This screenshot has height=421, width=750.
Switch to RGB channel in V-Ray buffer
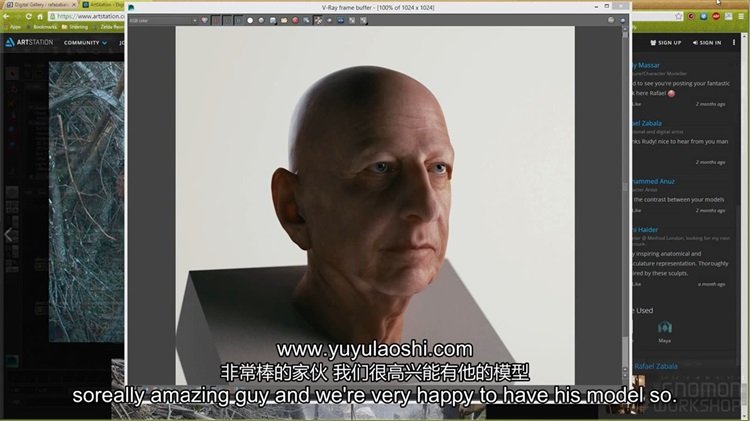coord(205,21)
